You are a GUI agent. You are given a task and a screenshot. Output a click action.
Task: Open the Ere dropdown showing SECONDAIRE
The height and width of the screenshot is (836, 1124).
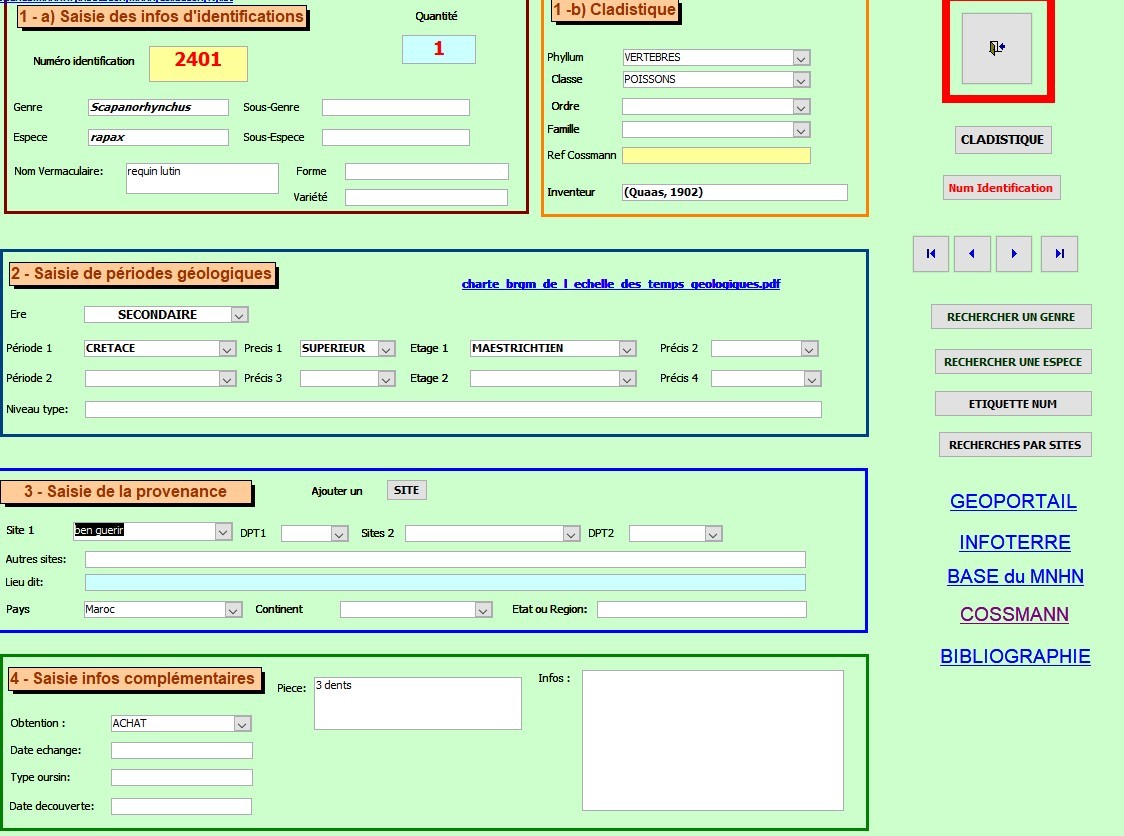coord(239,315)
